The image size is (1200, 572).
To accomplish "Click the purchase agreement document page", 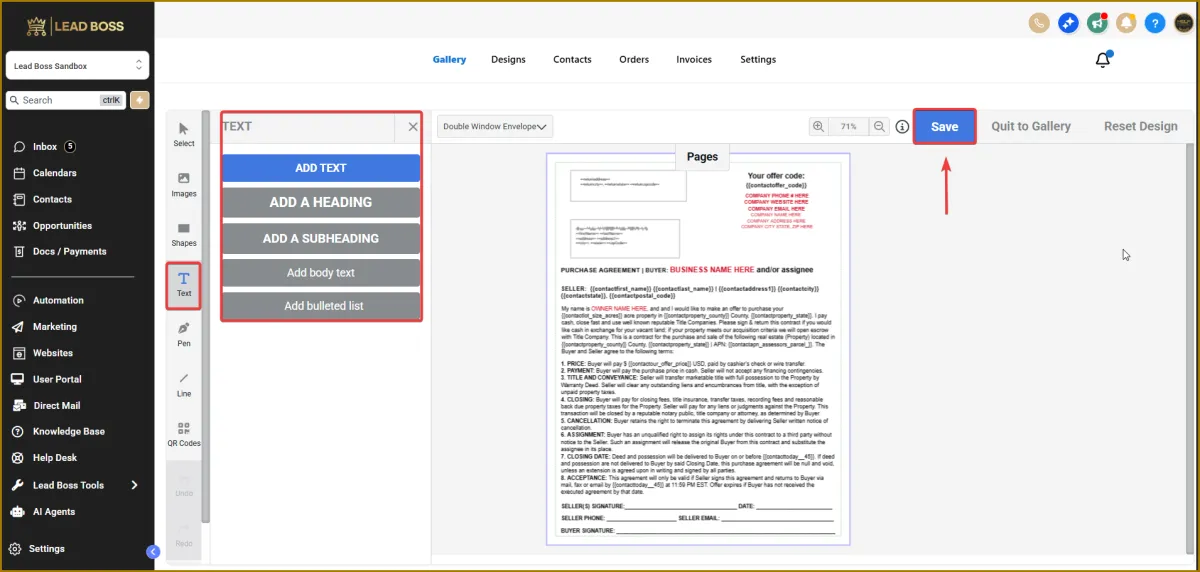I will (698, 349).
